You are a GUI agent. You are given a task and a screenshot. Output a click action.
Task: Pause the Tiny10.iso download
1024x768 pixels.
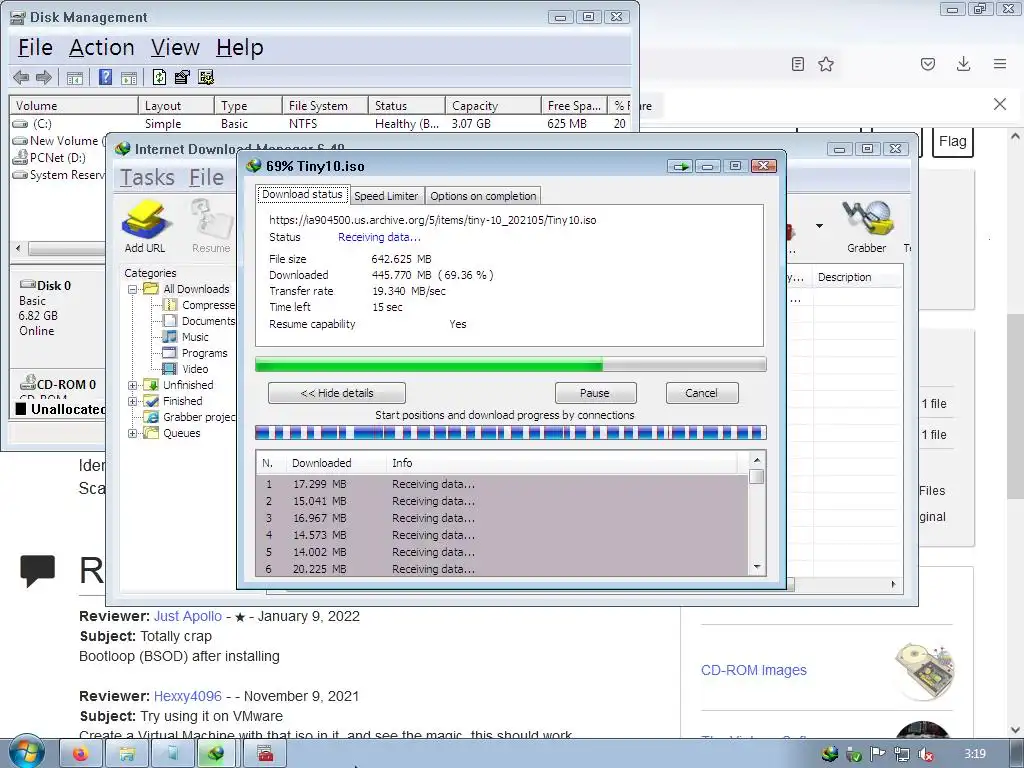pos(595,393)
